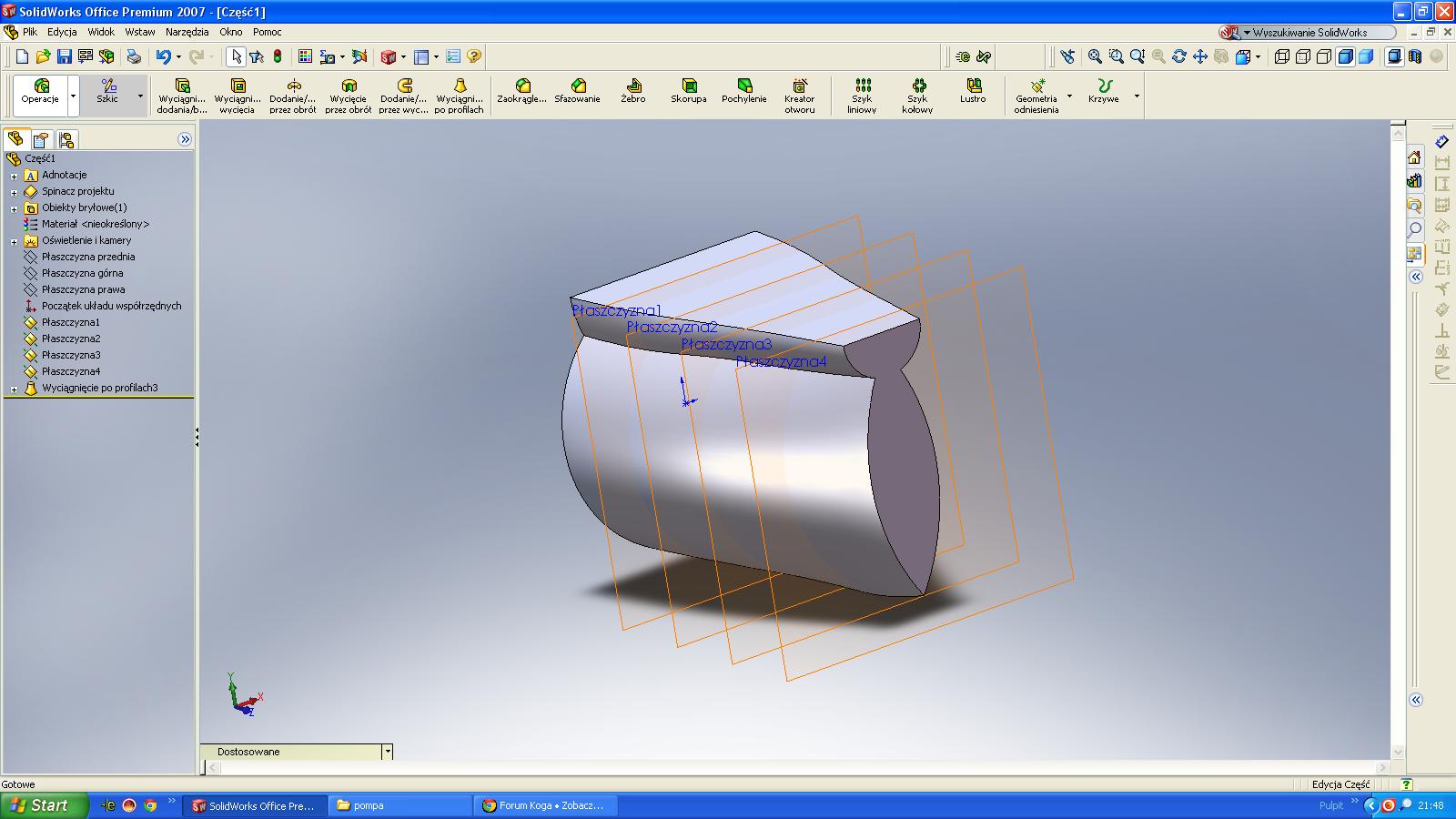Click the Wyciągnięcie po profilach loft tool
This screenshot has height=819, width=1456.
[459, 96]
